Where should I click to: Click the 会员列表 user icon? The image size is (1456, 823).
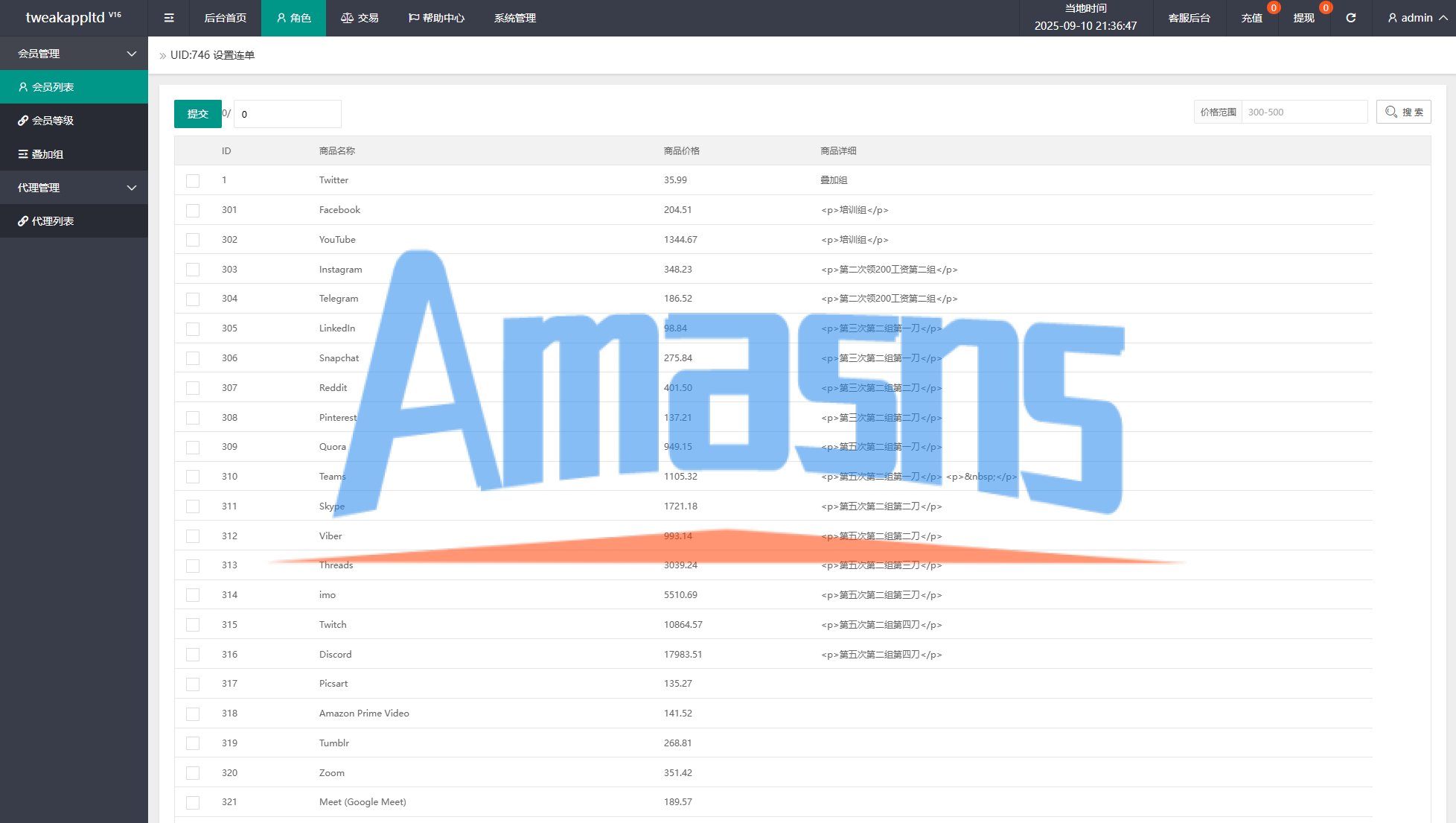point(23,87)
